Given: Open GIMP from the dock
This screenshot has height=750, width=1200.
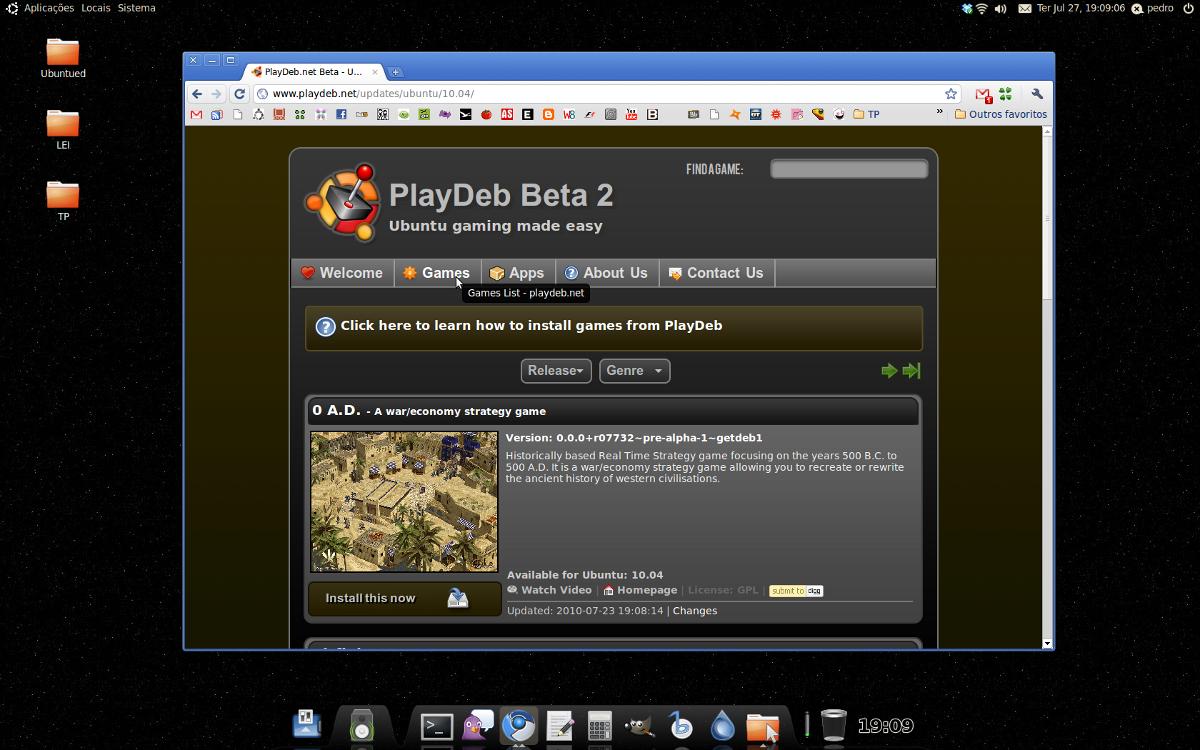Looking at the screenshot, I should click(640, 726).
